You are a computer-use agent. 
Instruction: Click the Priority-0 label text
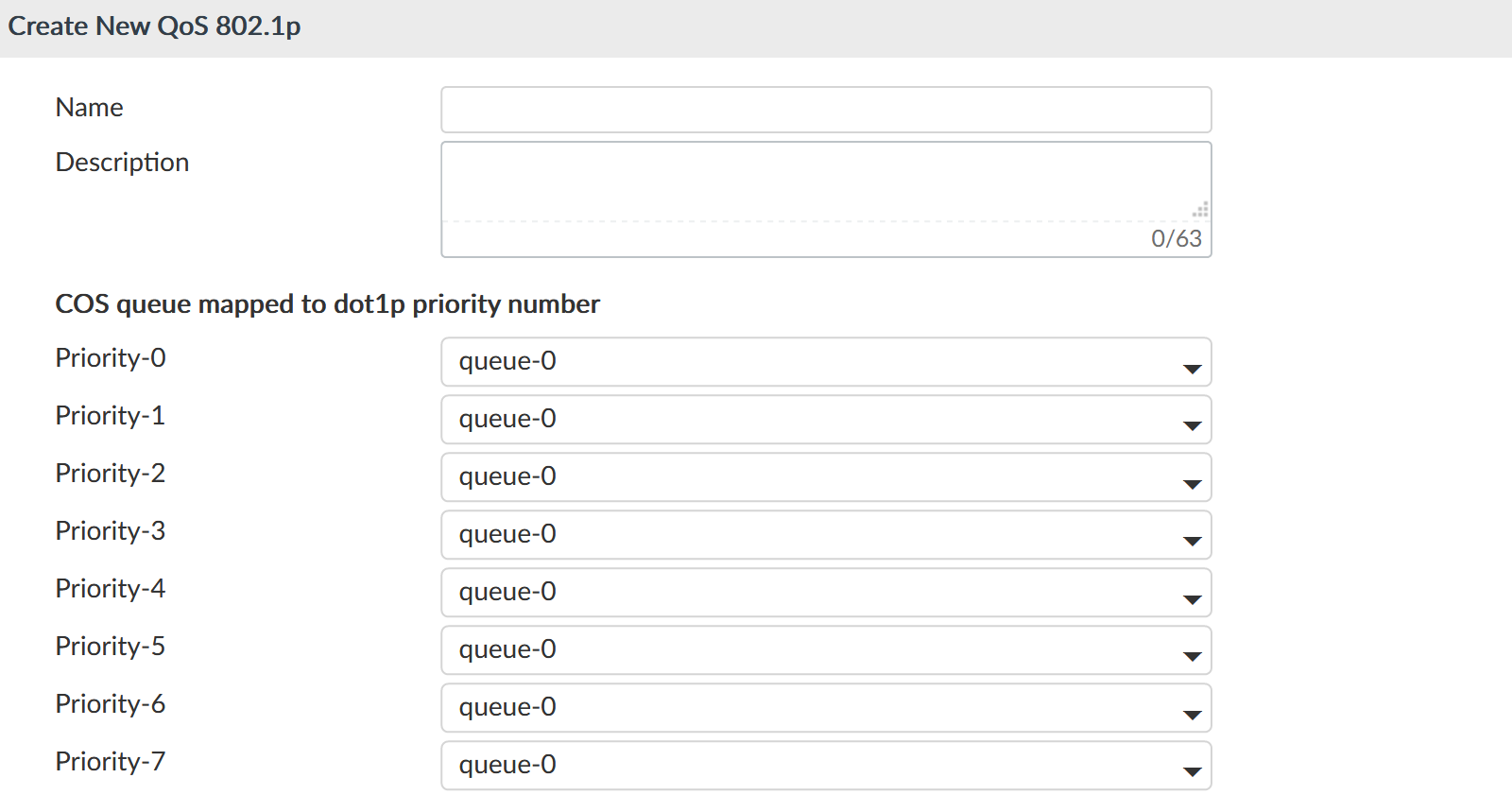(x=111, y=358)
